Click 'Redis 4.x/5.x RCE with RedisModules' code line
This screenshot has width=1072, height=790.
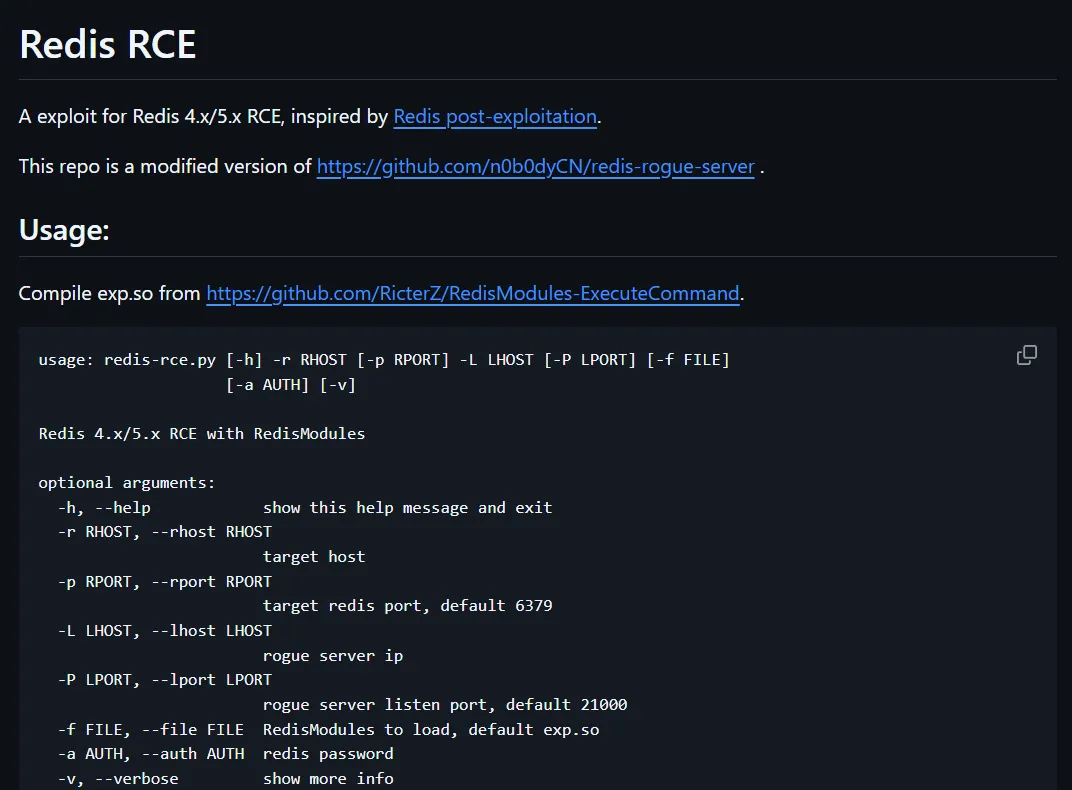tap(202, 433)
